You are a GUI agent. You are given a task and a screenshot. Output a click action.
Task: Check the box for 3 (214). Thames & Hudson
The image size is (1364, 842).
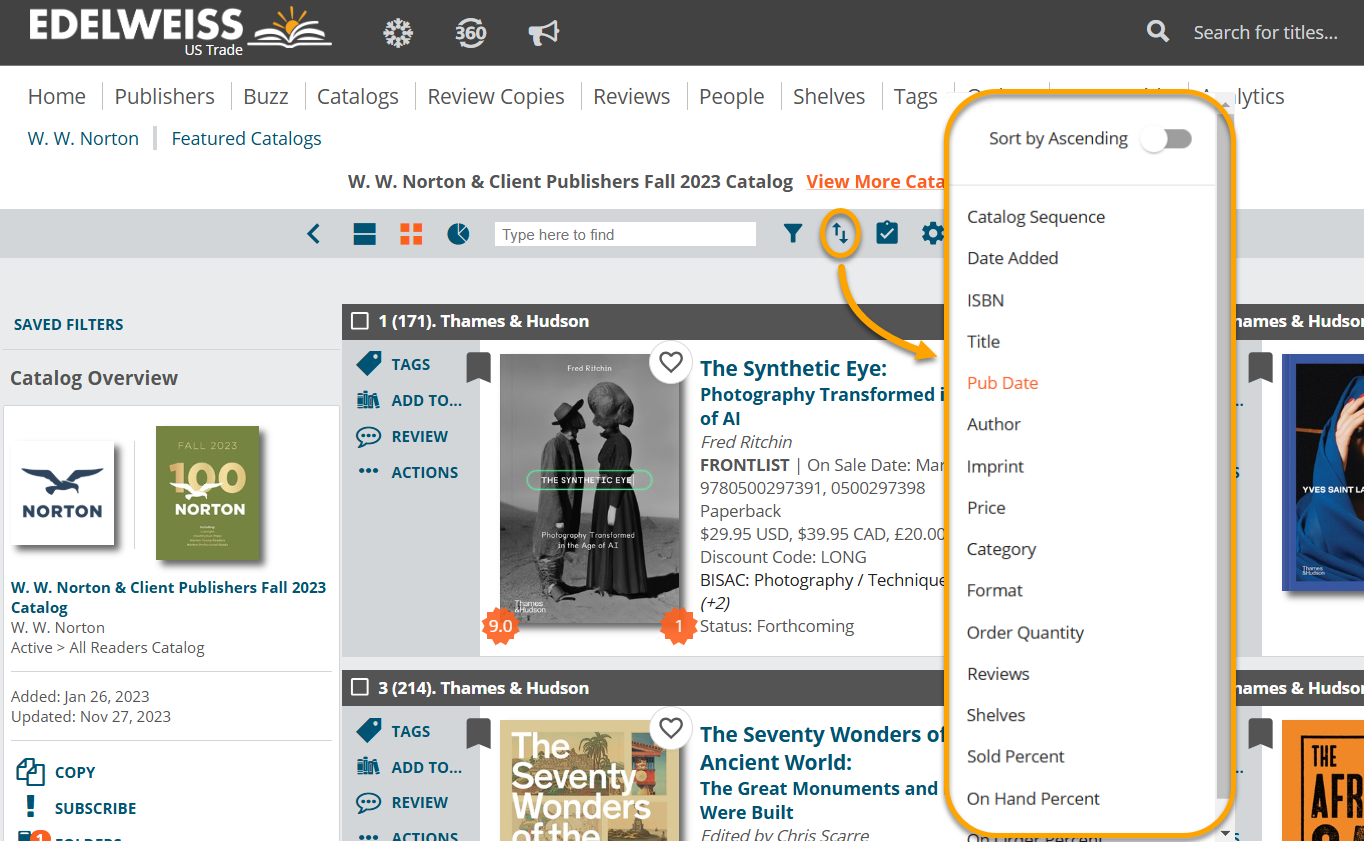tap(360, 688)
